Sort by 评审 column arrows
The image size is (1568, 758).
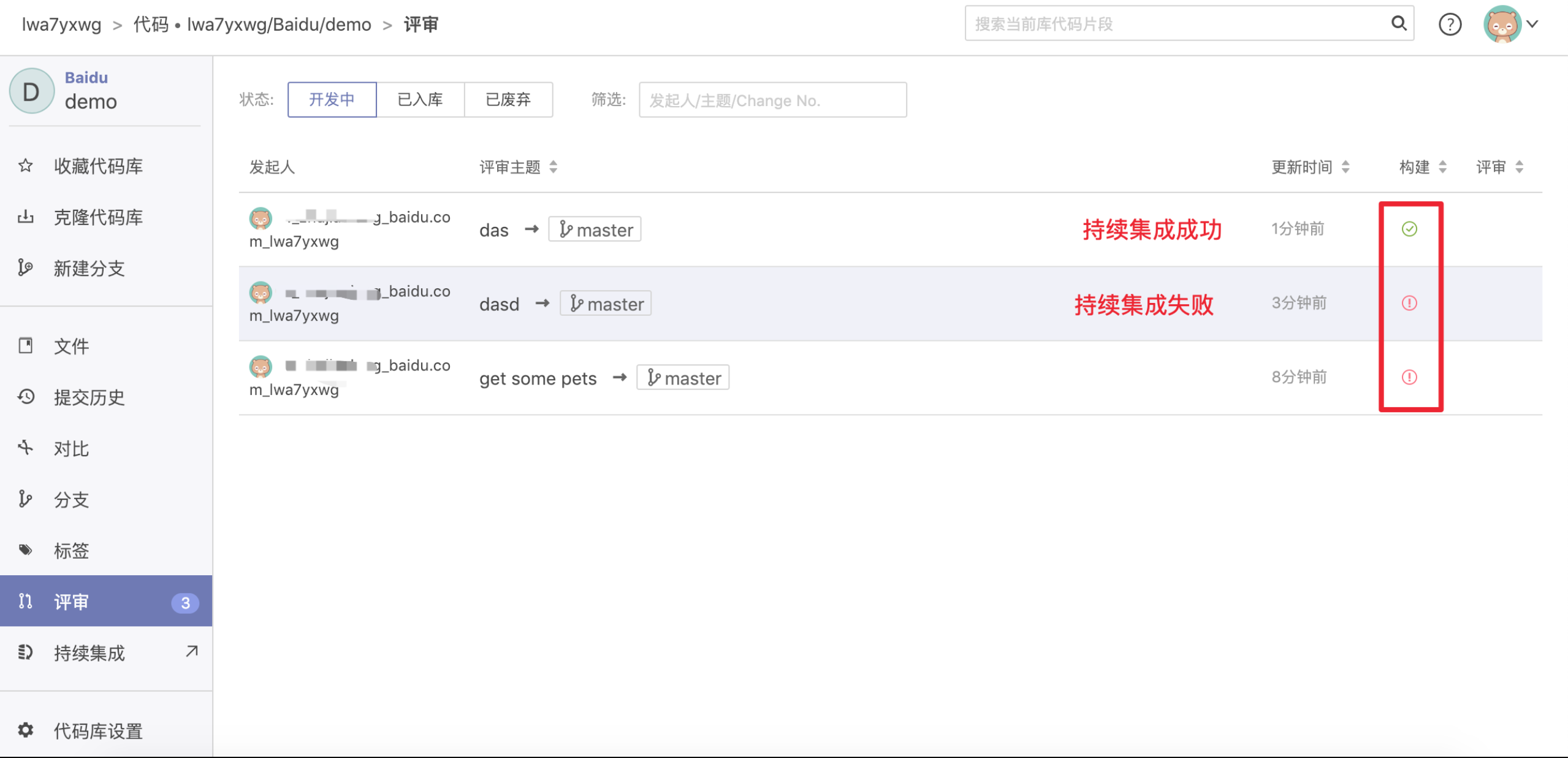(x=1520, y=167)
